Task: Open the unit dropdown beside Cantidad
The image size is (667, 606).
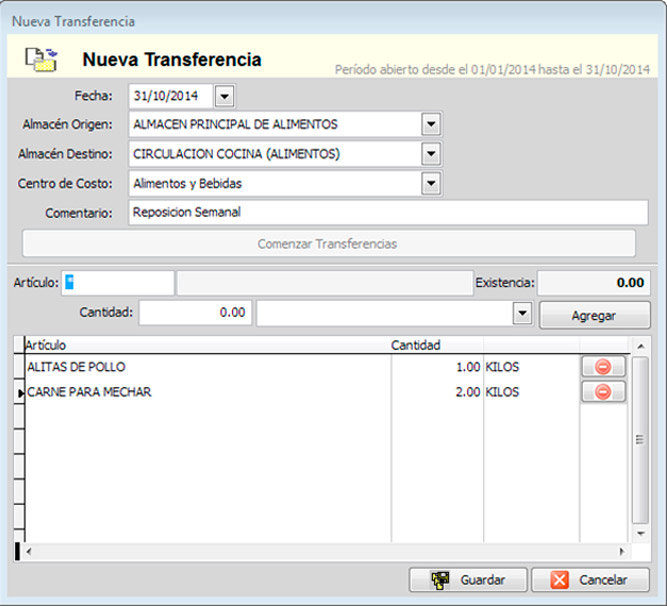Action: (521, 313)
